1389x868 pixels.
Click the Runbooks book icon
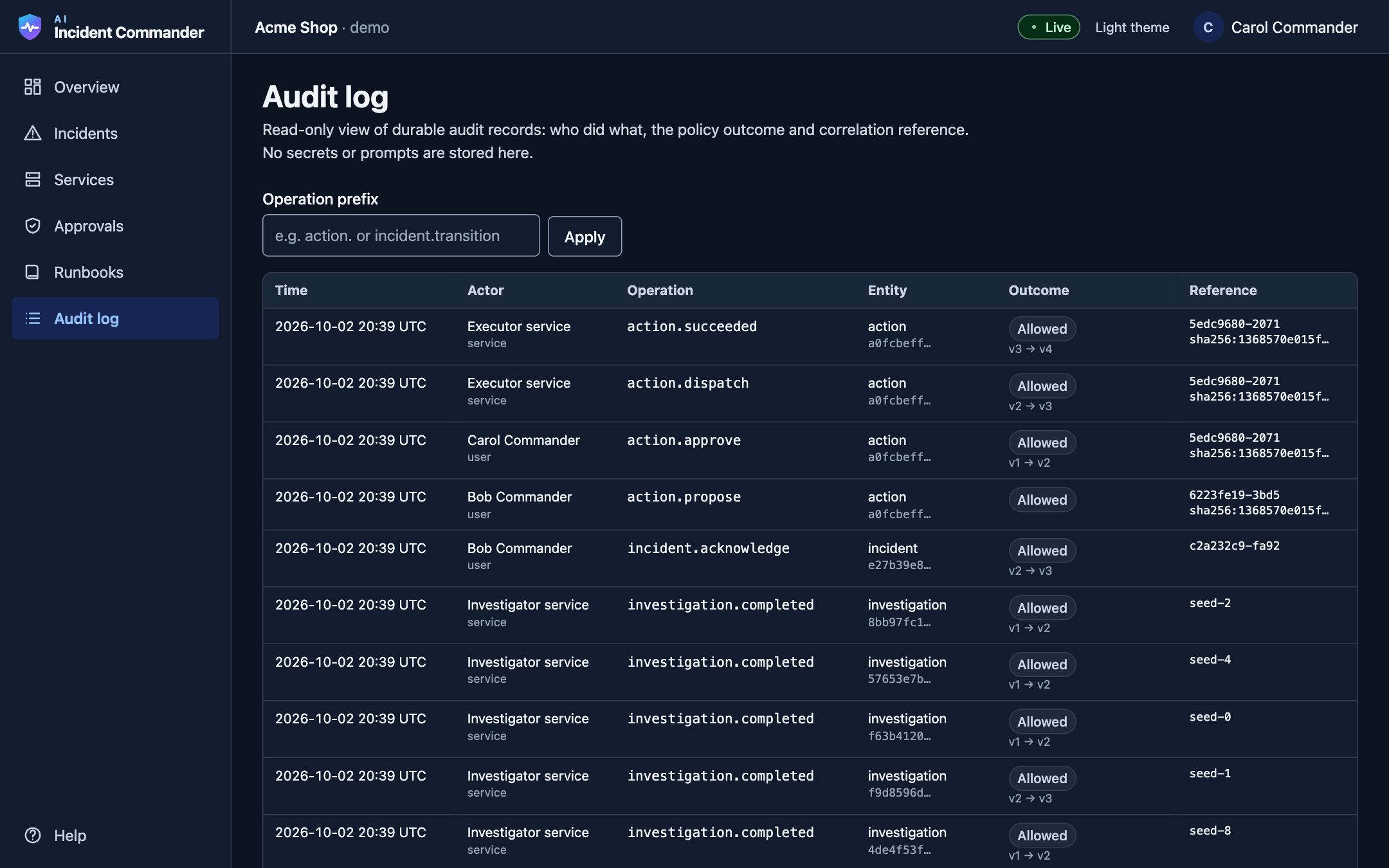(x=33, y=272)
